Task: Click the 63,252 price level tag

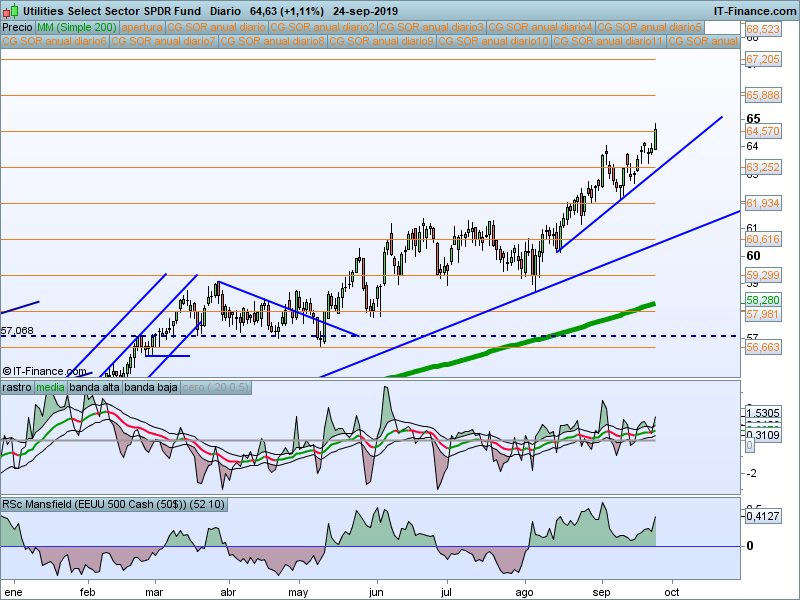Action: pyautogui.click(x=763, y=167)
